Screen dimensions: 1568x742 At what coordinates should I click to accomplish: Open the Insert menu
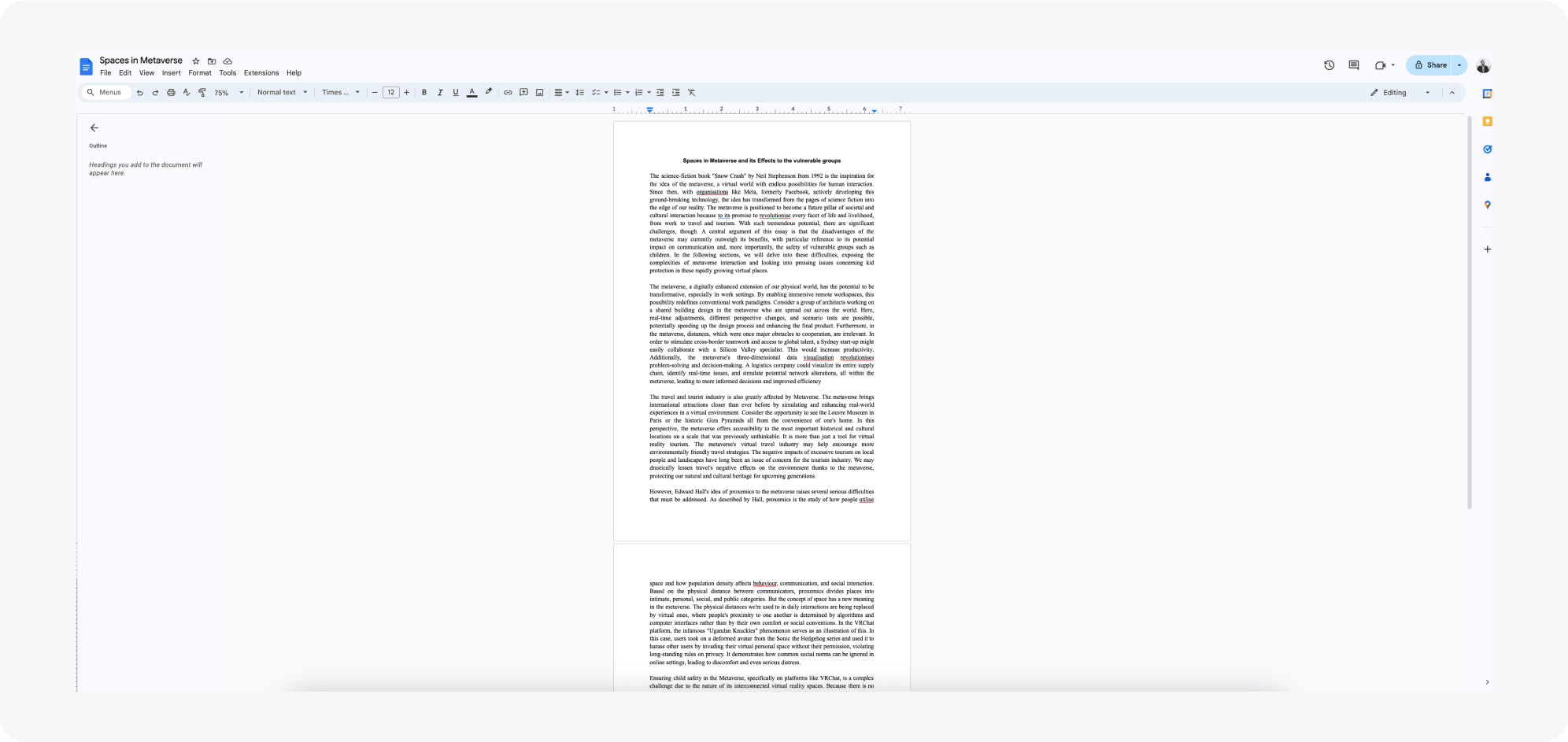[x=172, y=73]
